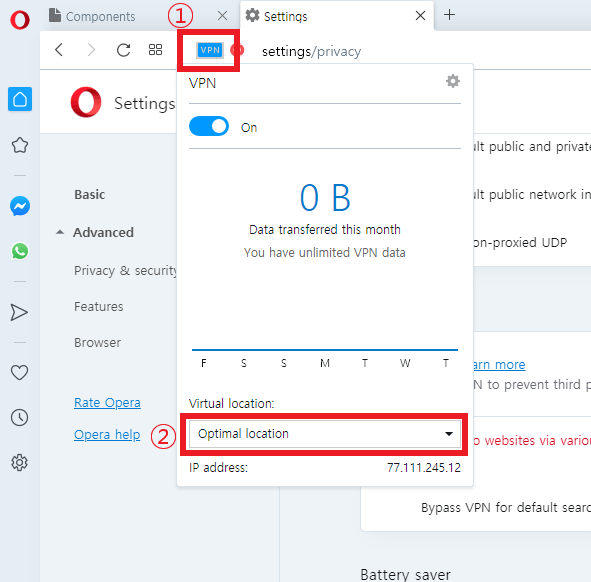
Task: Open the Optimal location dropdown
Action: [325, 434]
